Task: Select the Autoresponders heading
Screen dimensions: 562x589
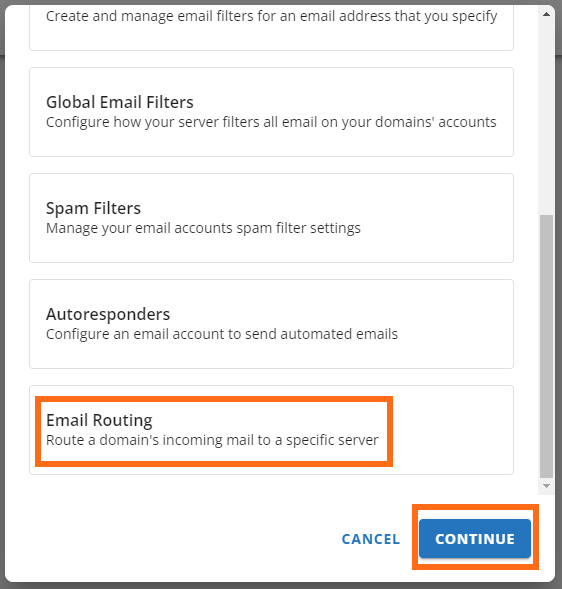Action: [108, 314]
